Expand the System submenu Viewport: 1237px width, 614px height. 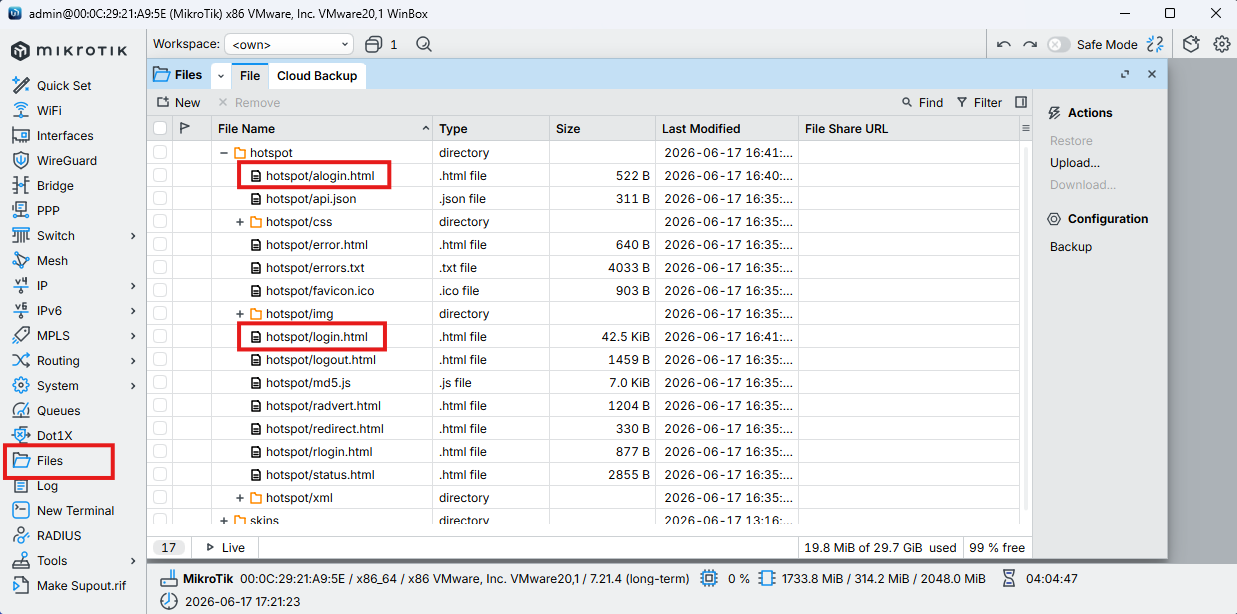coord(133,386)
